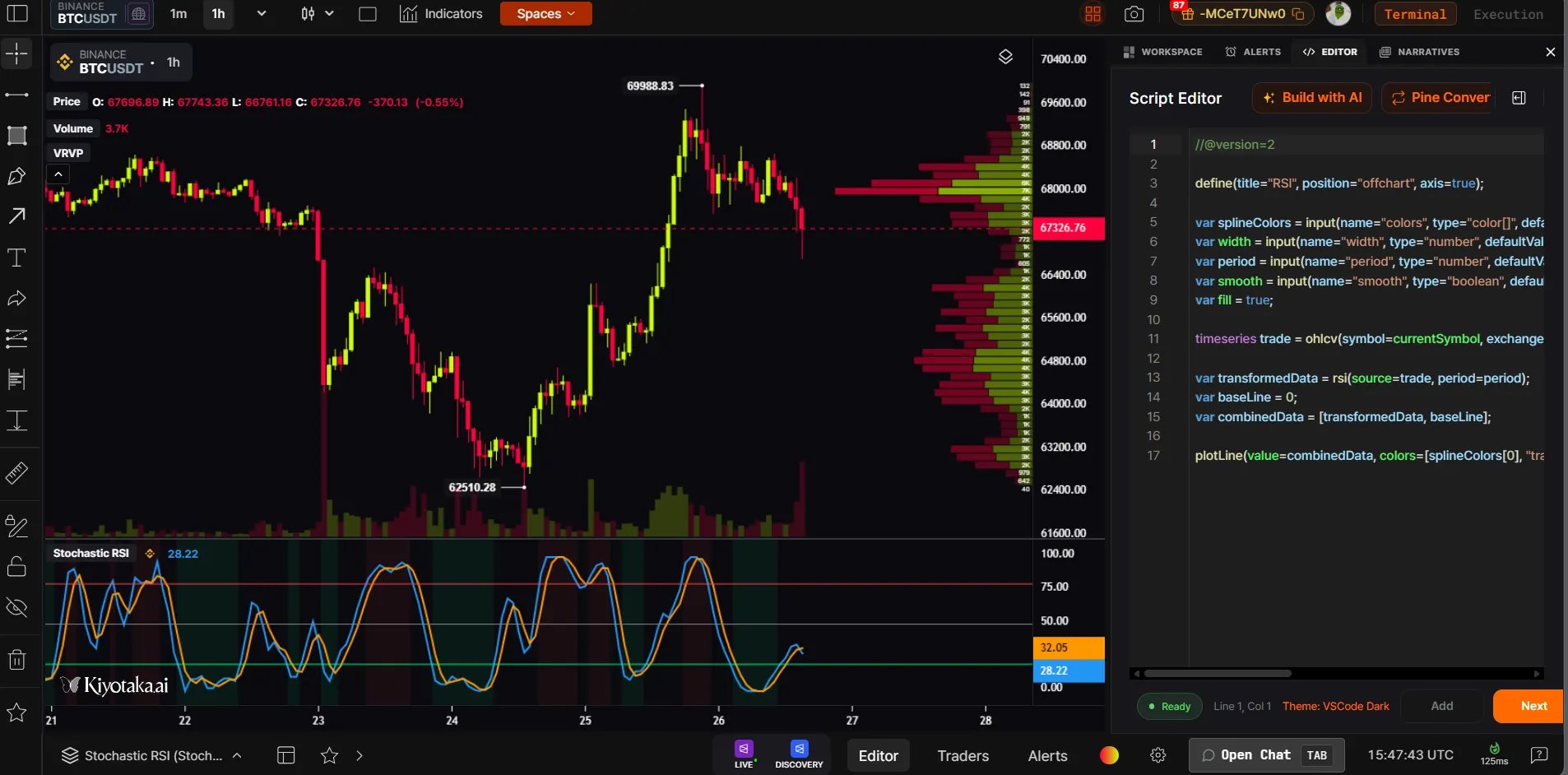Image resolution: width=1568 pixels, height=775 pixels.
Task: Open the Narratives tab
Action: [x=1420, y=52]
